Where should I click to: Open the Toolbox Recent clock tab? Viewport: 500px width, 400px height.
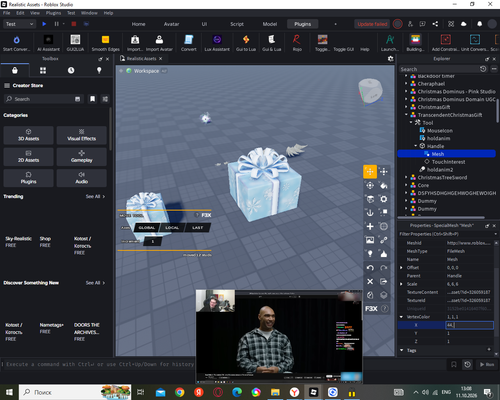coord(71,70)
